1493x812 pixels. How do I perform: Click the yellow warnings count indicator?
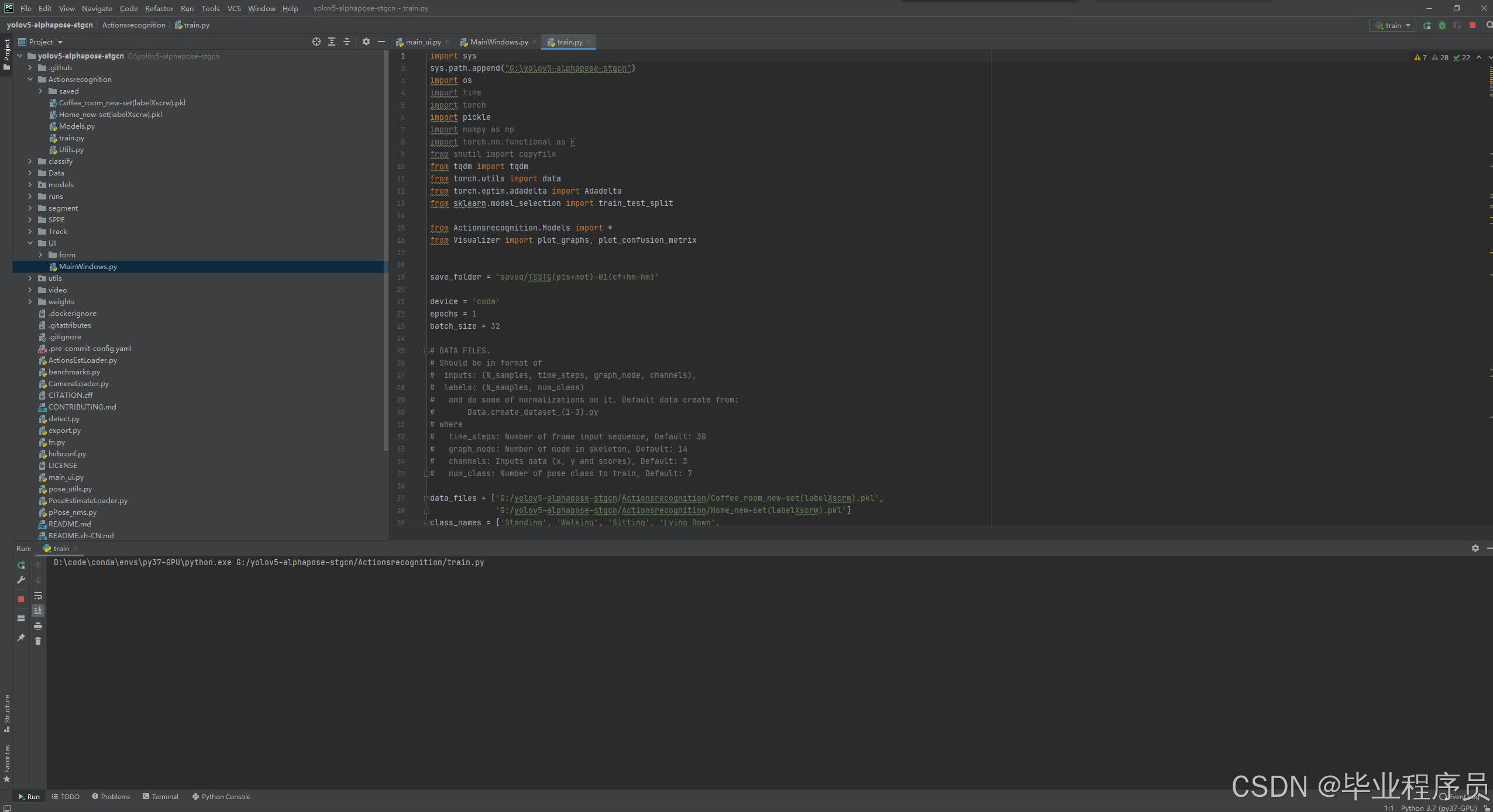(x=1420, y=58)
